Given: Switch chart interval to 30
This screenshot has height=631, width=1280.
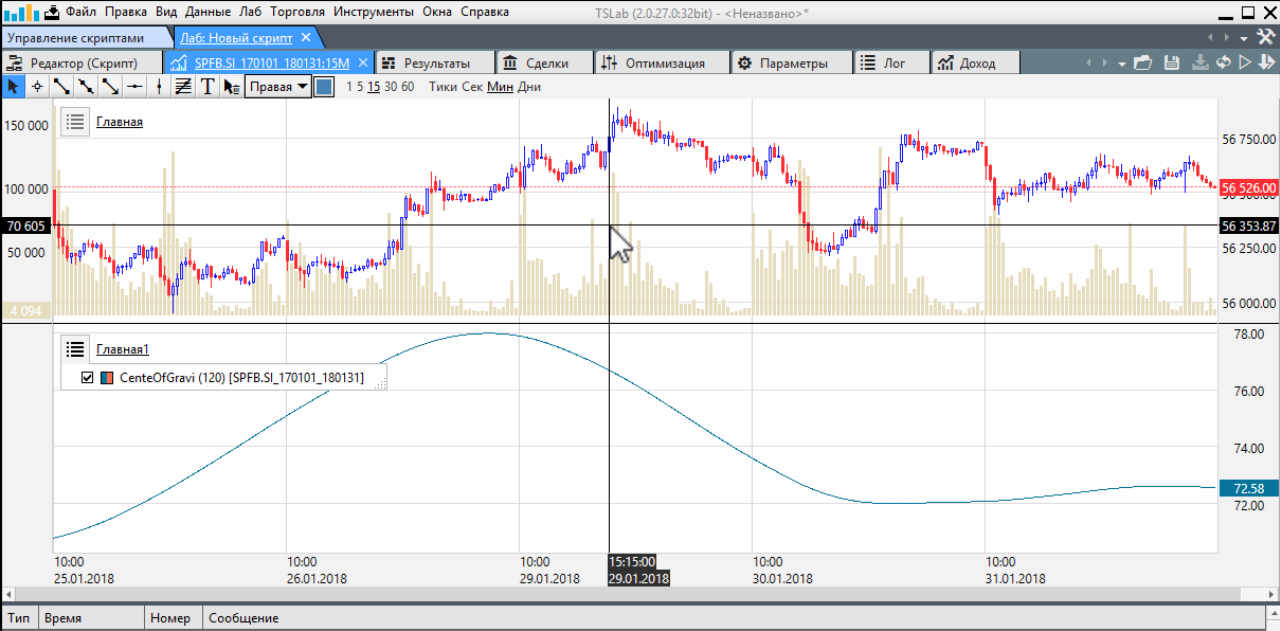Looking at the screenshot, I should tap(390, 87).
